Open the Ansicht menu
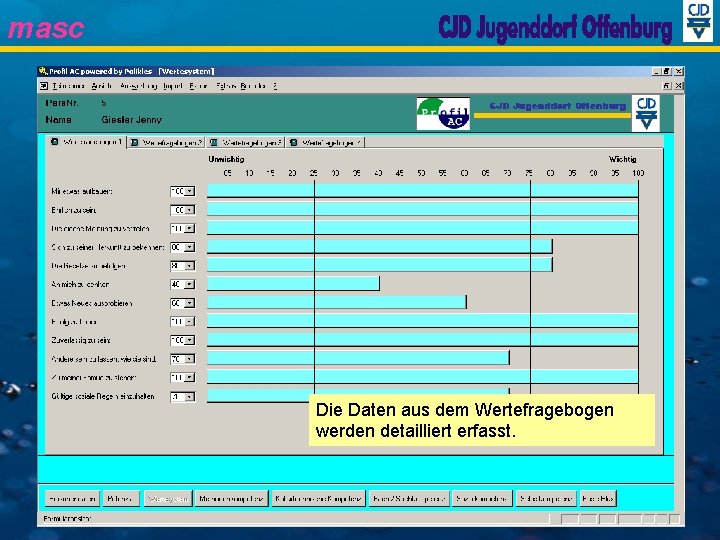720x540 pixels. 101,86
